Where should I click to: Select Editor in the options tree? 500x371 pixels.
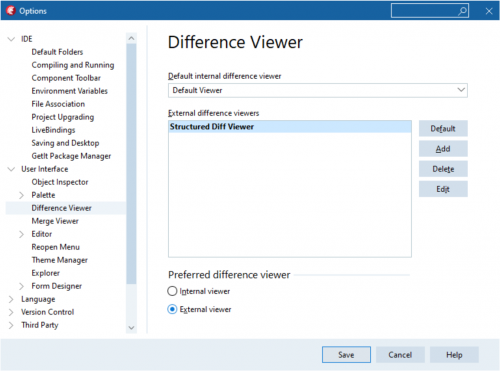click(x=42, y=234)
